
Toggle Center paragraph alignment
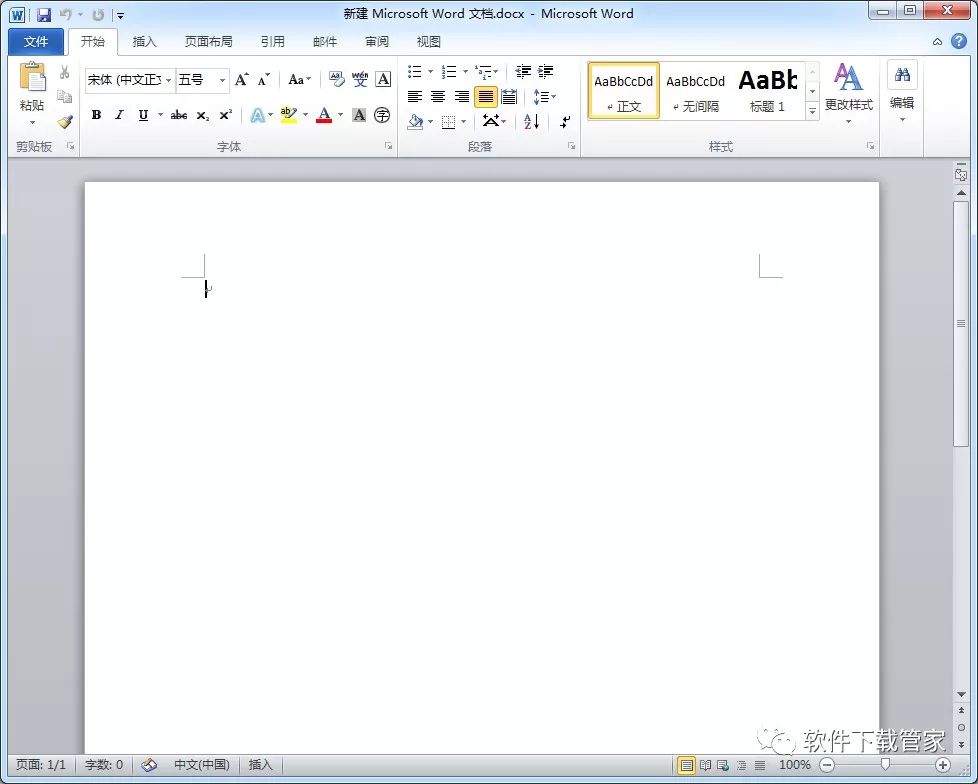click(x=438, y=97)
